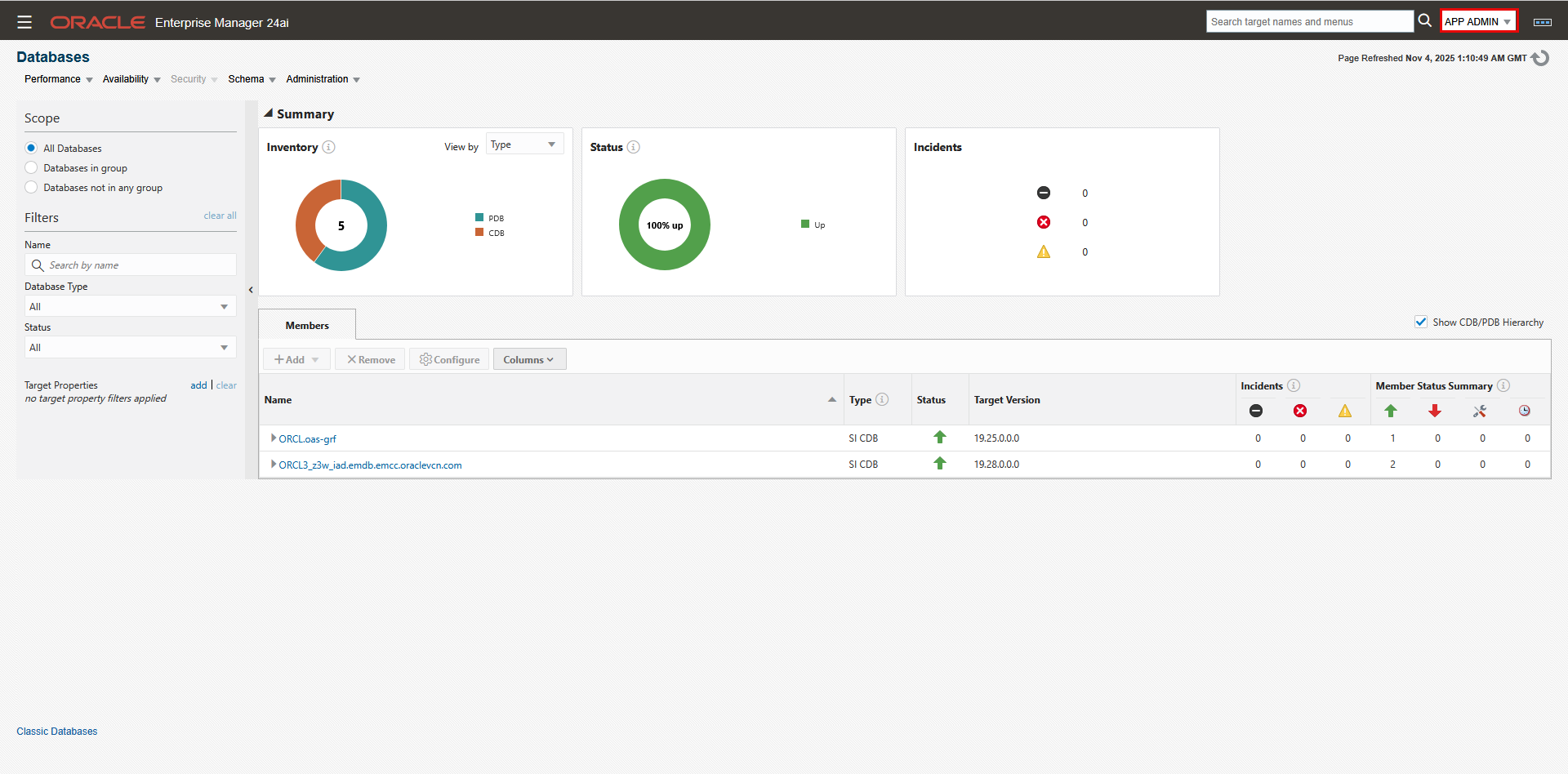The width and height of the screenshot is (1568, 774).
Task: Click the Page Refreshed reload icon
Action: coord(1540,57)
